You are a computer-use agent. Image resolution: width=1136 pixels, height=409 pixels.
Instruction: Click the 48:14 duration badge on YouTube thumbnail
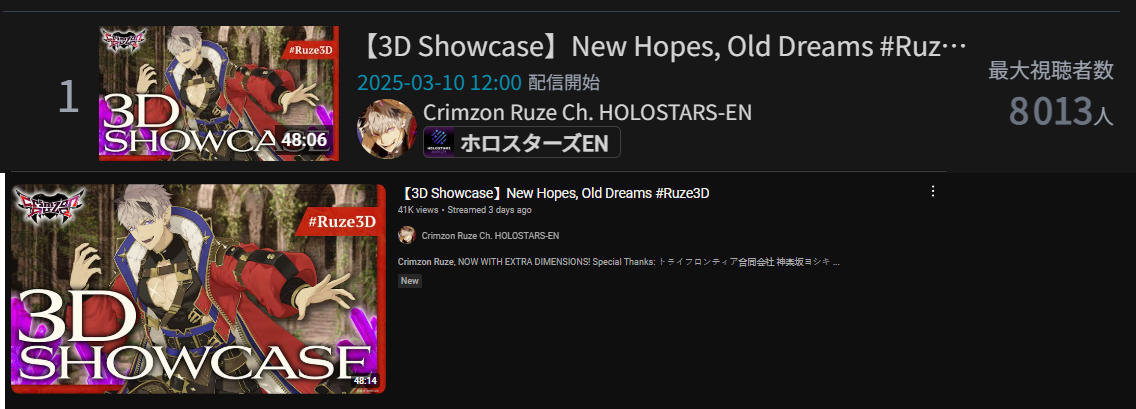[365, 381]
